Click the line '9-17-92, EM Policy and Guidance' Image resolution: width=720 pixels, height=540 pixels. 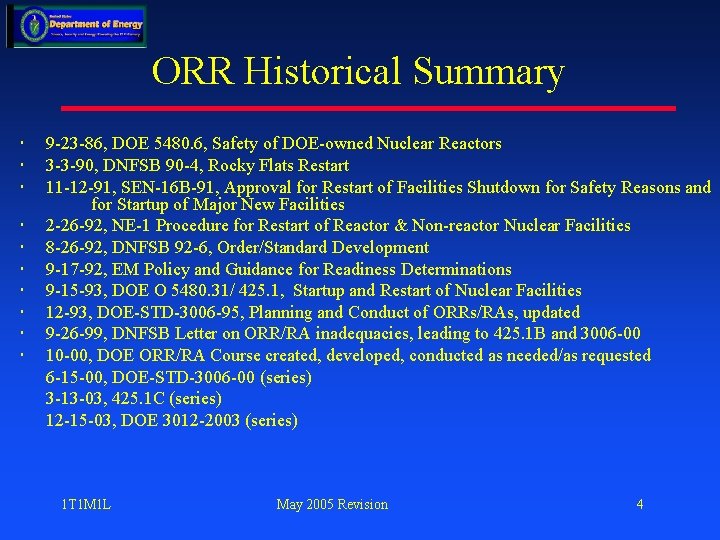point(279,269)
